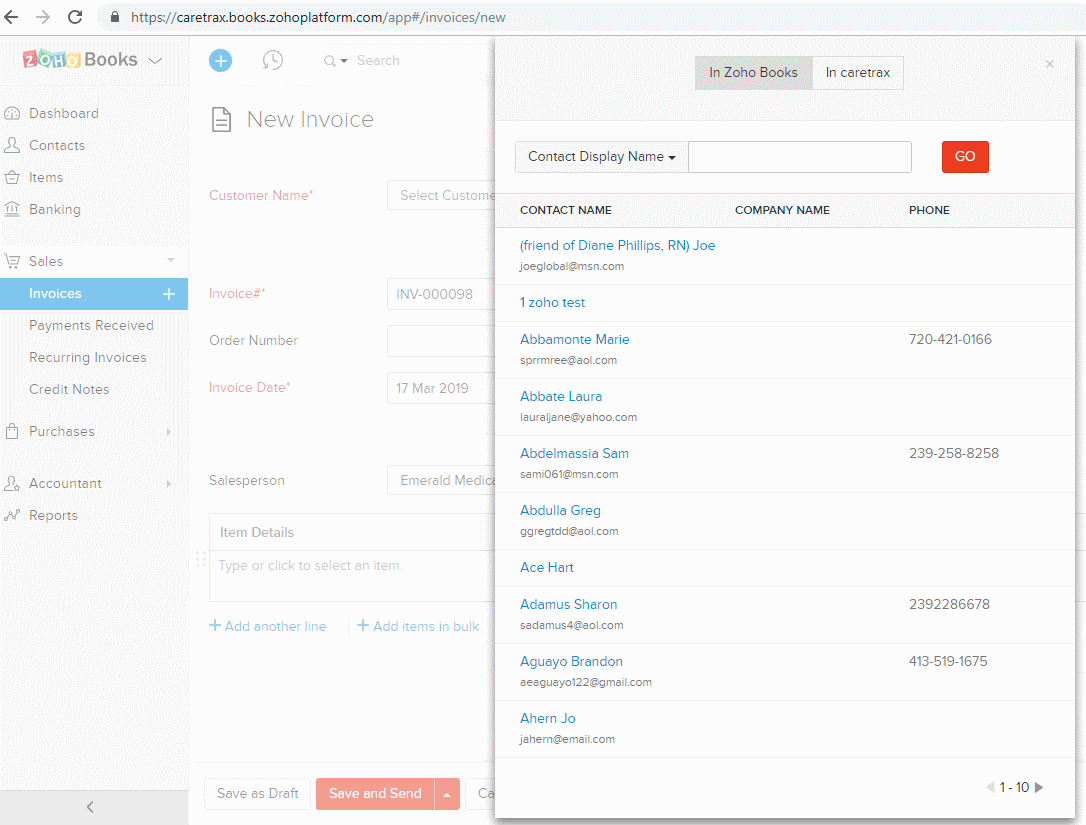Select contact Adamus Sharon
This screenshot has width=1086, height=825.
point(569,604)
